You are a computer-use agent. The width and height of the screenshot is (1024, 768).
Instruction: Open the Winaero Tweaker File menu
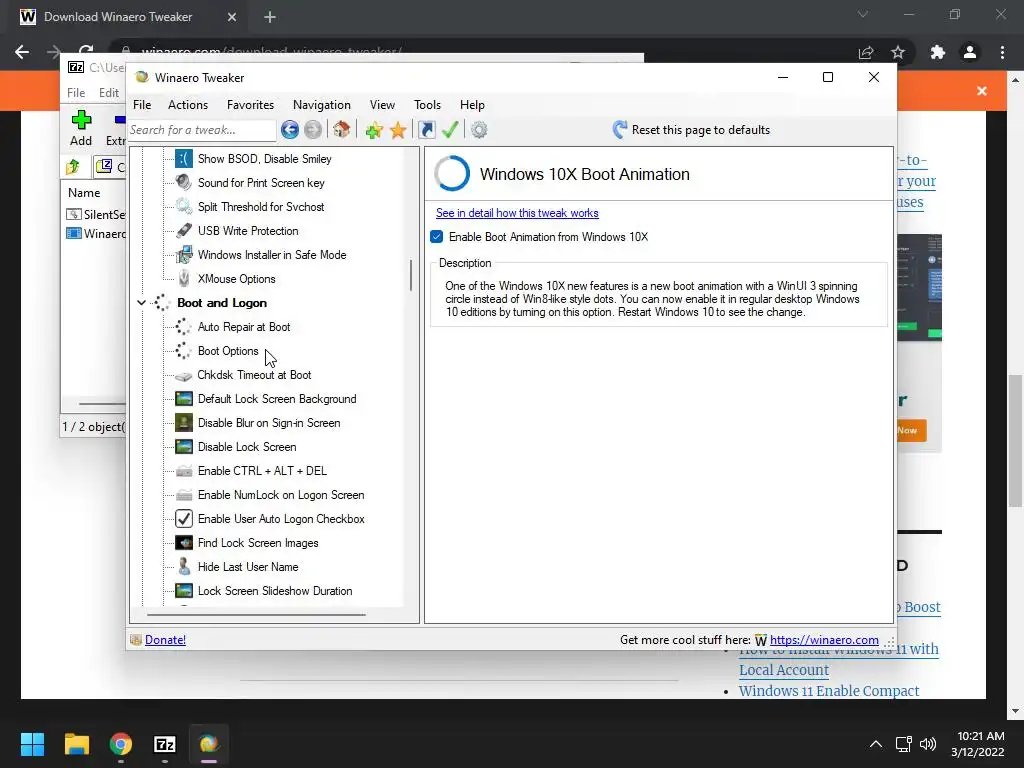point(142,105)
